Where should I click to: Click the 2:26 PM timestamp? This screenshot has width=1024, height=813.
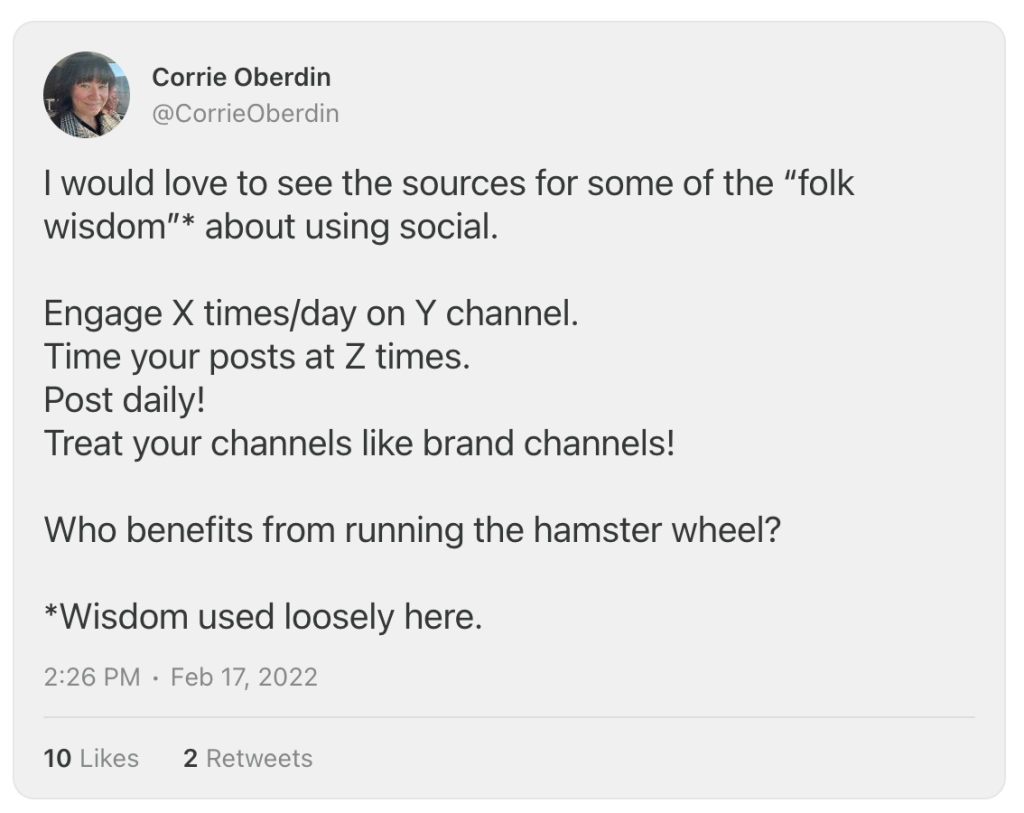coord(92,677)
